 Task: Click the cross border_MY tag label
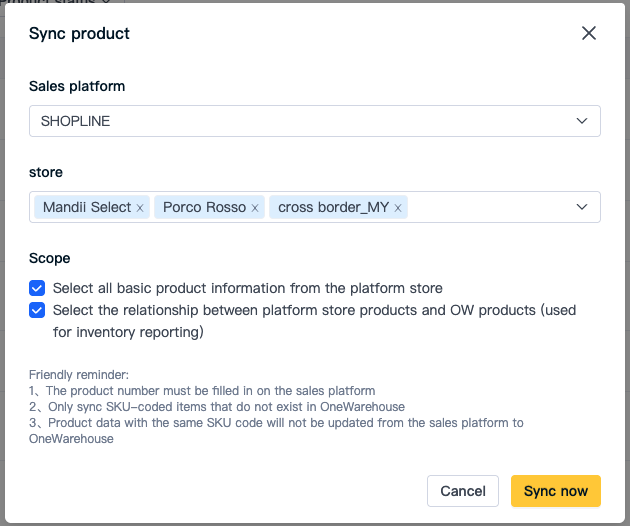[x=333, y=207]
